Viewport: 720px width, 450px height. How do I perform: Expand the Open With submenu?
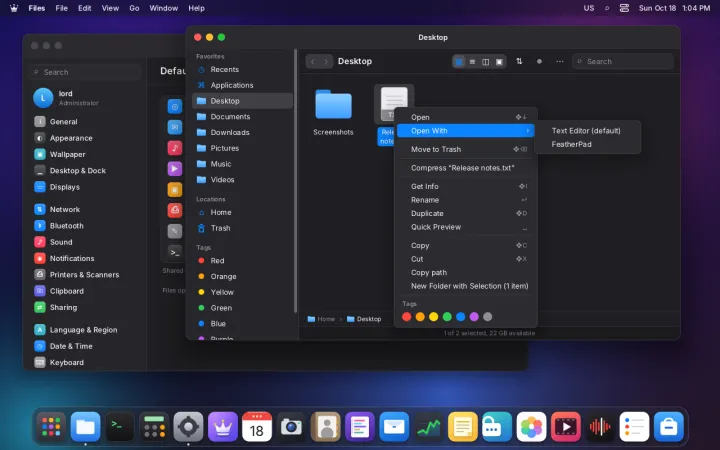466,131
